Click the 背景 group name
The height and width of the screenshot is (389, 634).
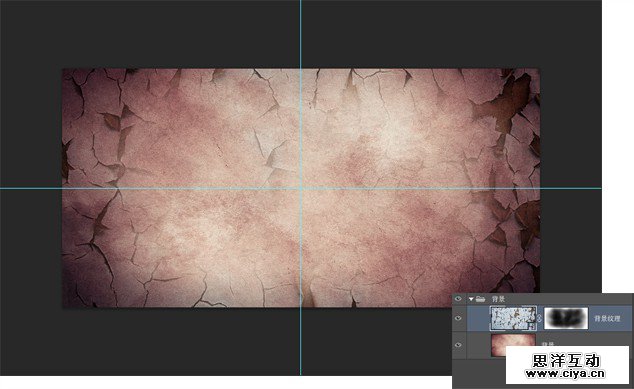498,299
